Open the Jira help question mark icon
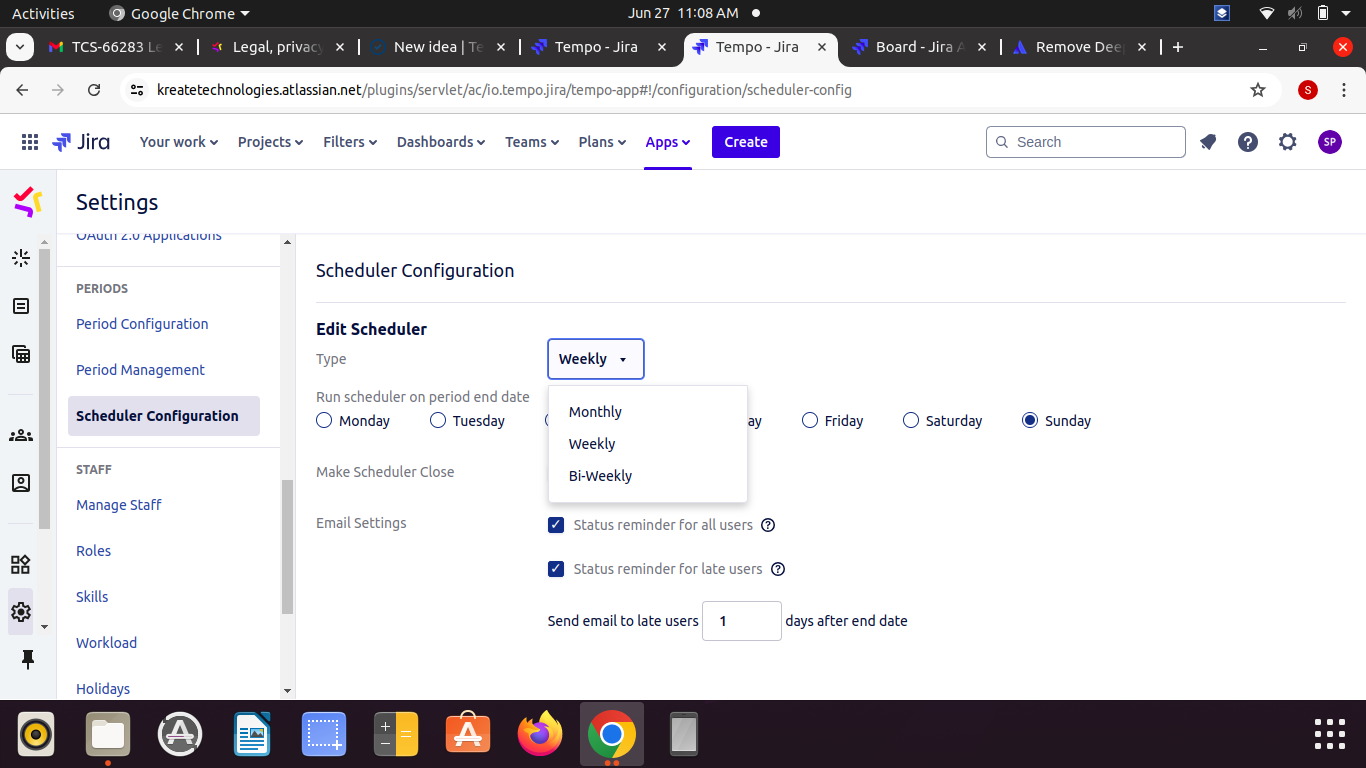1366x768 pixels. coord(1248,142)
